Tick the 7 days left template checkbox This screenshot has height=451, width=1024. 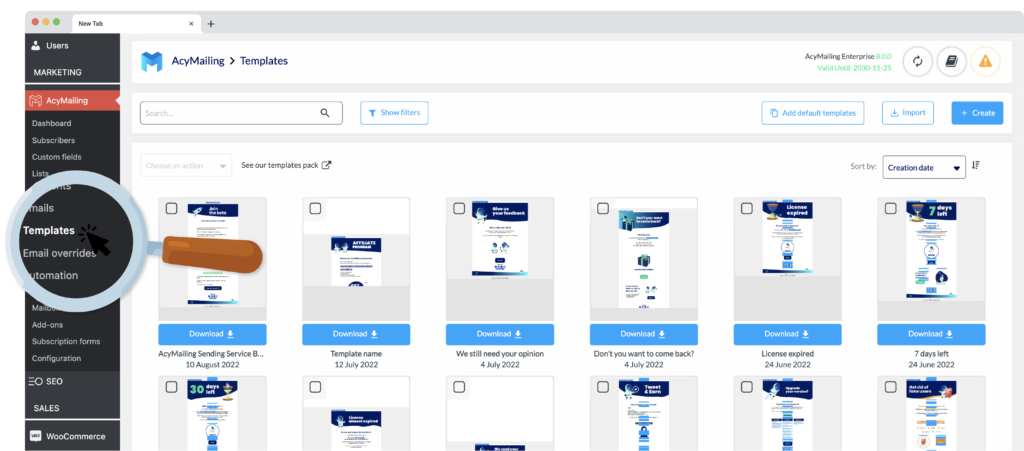tap(890, 208)
